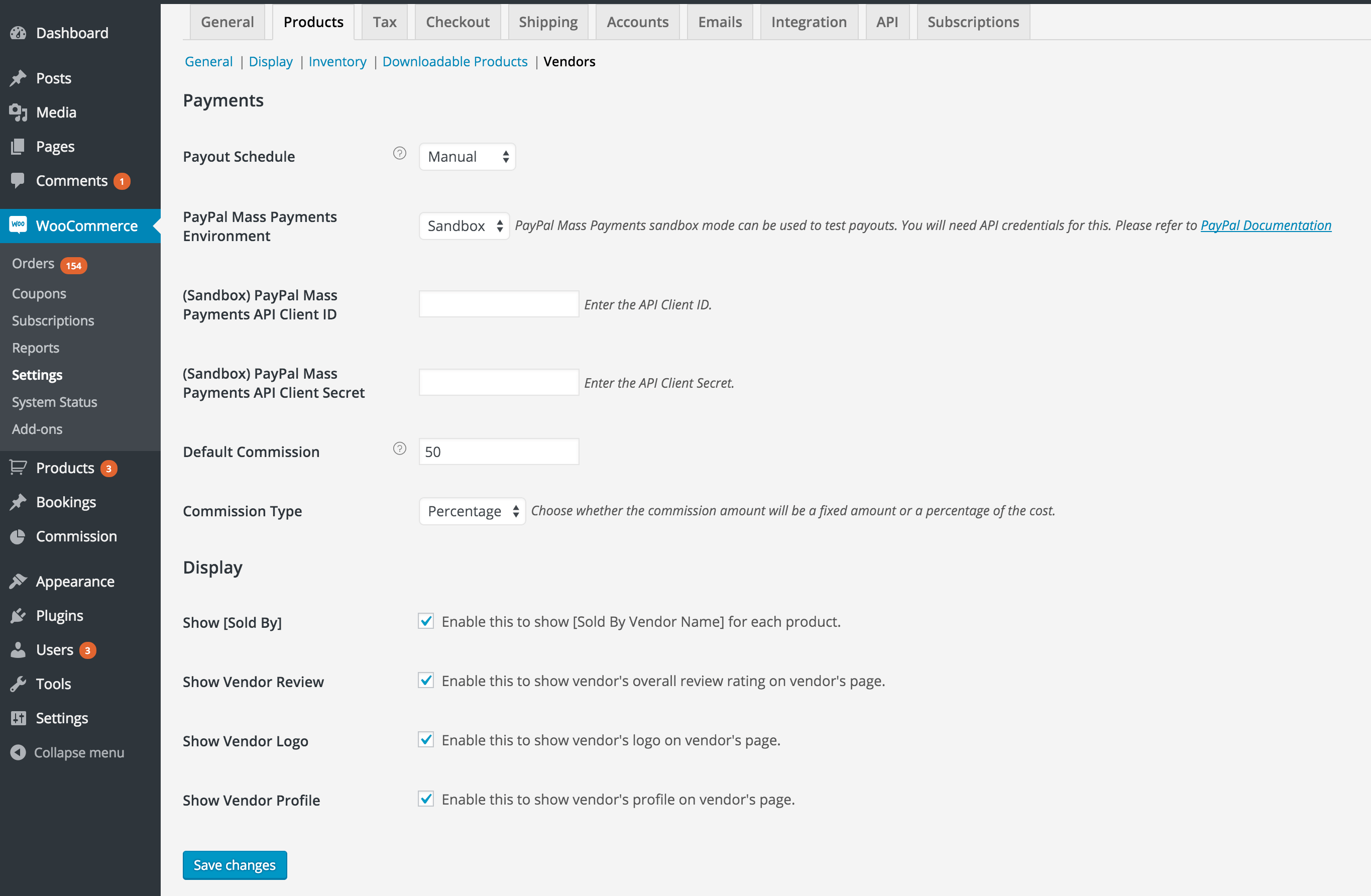Open Plugins via the plug icon
The image size is (1371, 896).
[x=18, y=615]
